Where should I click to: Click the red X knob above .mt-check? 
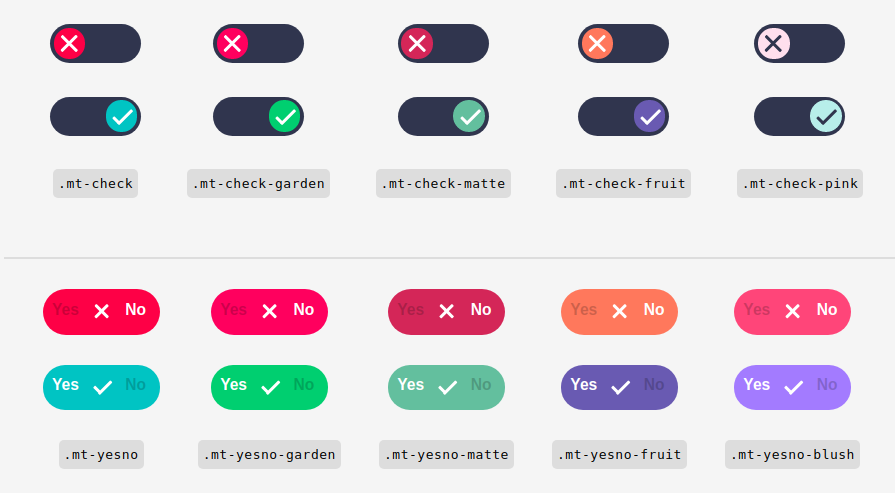pyautogui.click(x=69, y=43)
